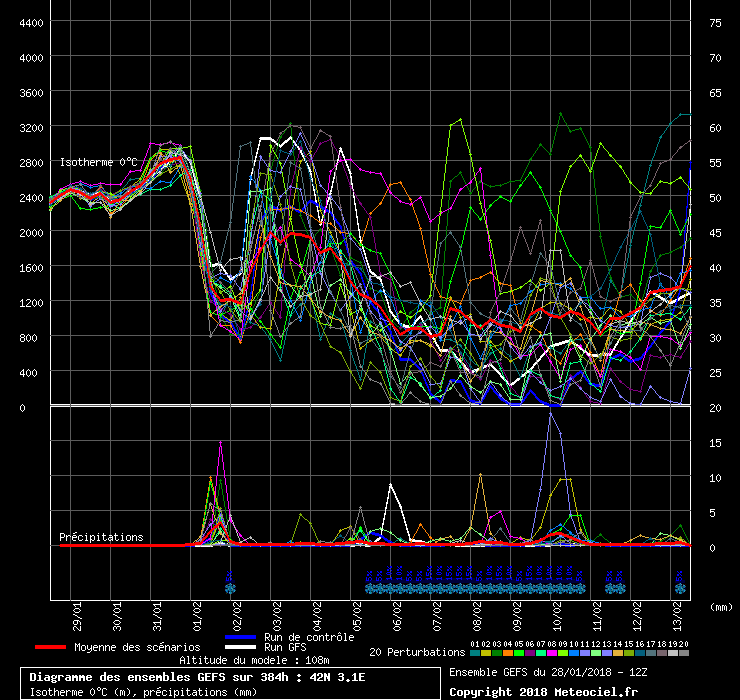Pick perturbation 20 medium gray swatch
This screenshot has height=700, width=740.
pyautogui.click(x=683, y=653)
